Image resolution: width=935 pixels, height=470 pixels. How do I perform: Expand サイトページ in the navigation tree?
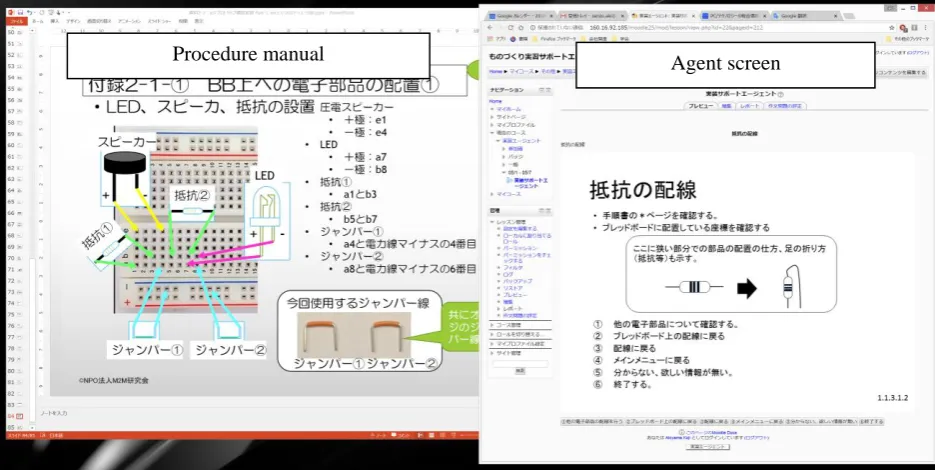[x=492, y=117]
